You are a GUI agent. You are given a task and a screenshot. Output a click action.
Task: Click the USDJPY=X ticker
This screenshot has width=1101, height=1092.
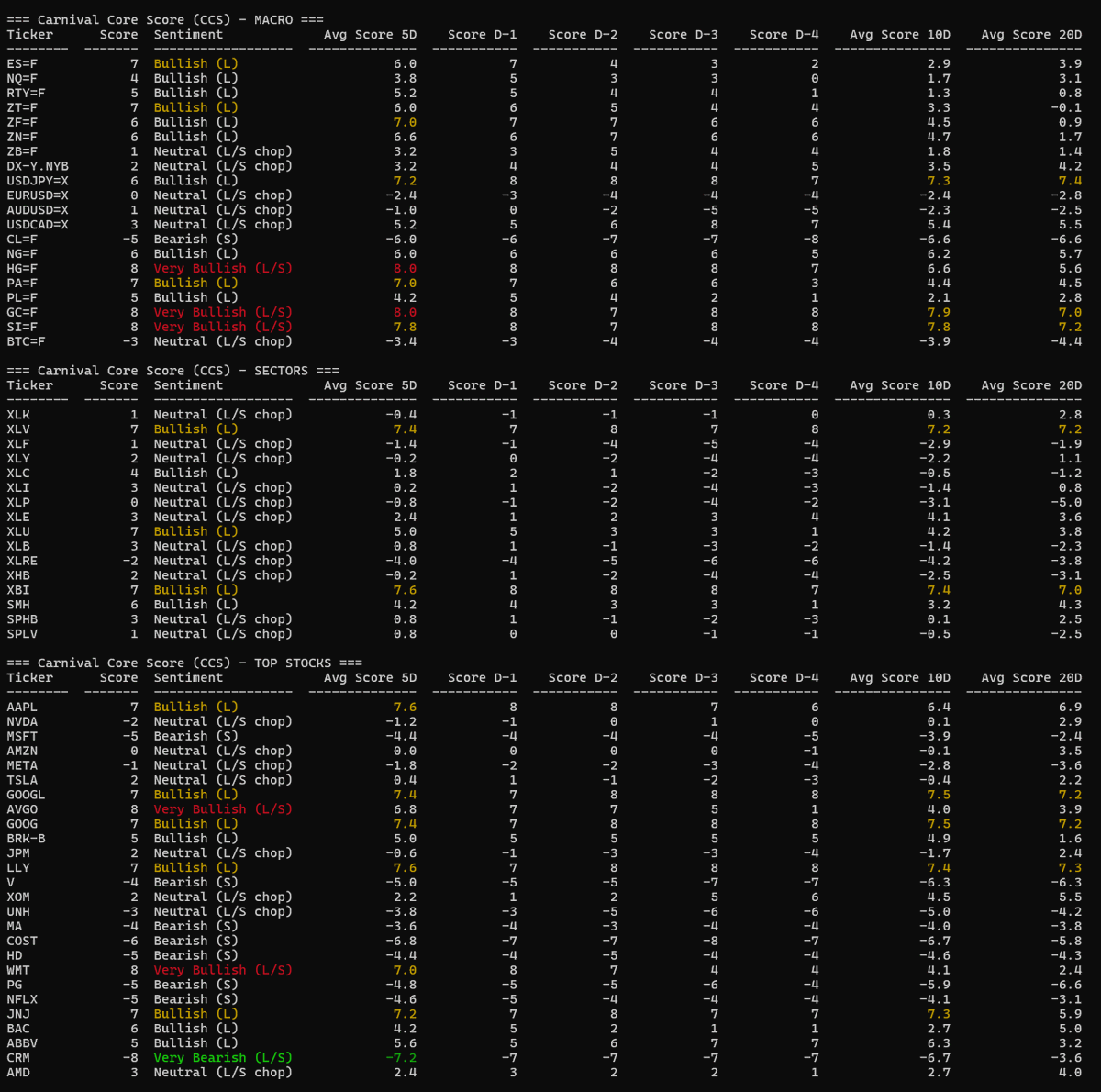tap(38, 181)
